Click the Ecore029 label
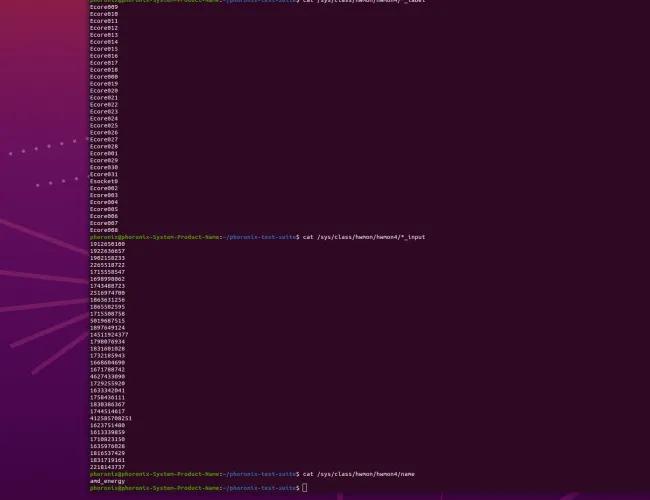 coord(104,160)
